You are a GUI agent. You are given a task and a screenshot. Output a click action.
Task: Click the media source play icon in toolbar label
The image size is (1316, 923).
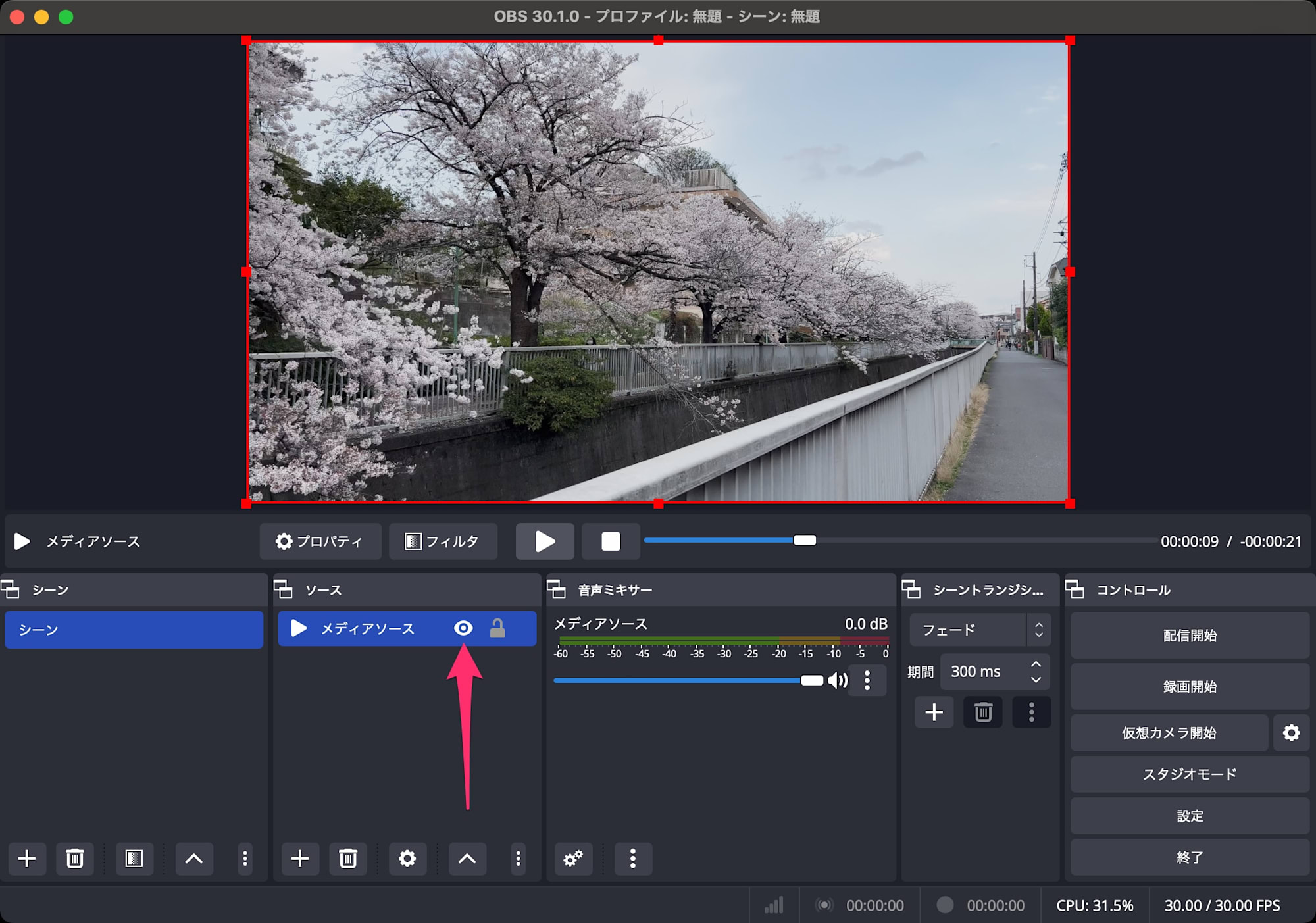click(x=22, y=541)
